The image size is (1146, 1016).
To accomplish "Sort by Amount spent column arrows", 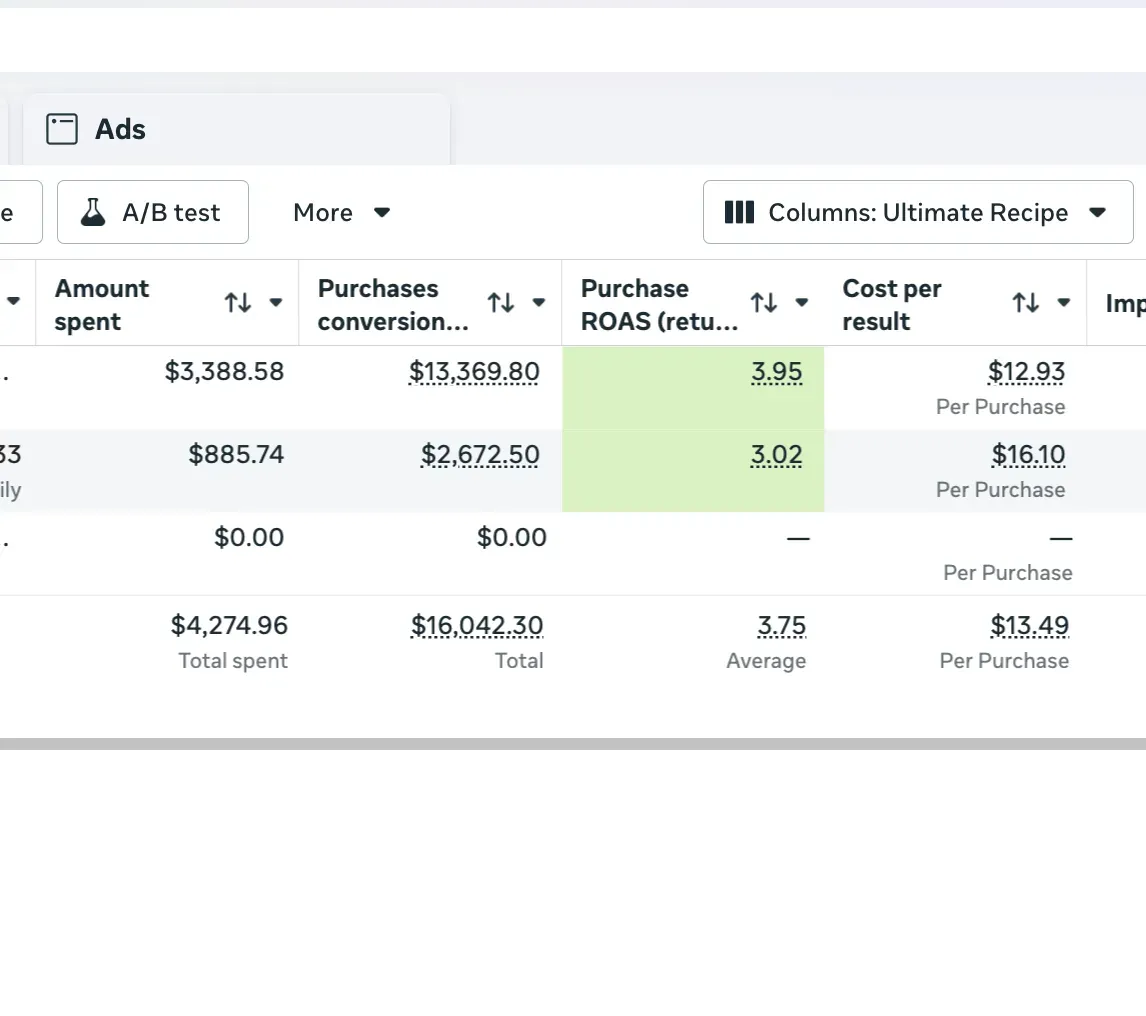I will tap(238, 303).
